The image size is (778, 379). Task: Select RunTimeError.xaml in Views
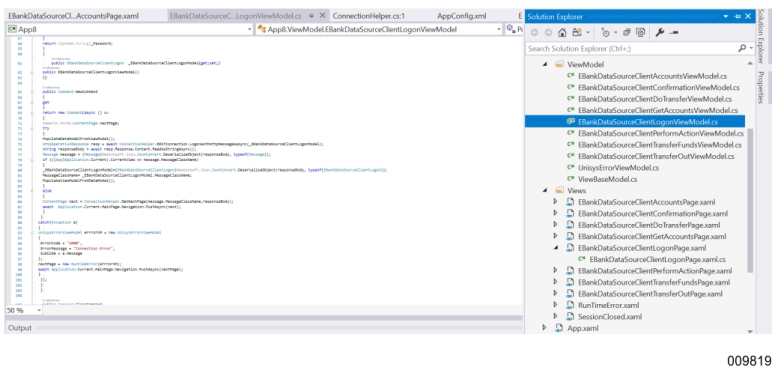(x=608, y=305)
